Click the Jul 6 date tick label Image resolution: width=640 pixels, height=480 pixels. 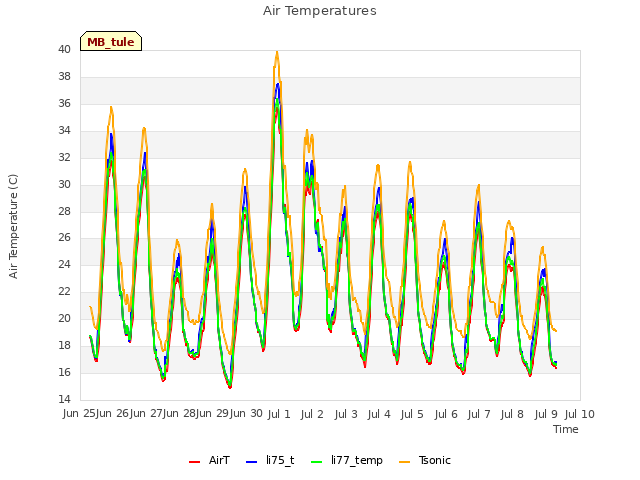coord(446,414)
